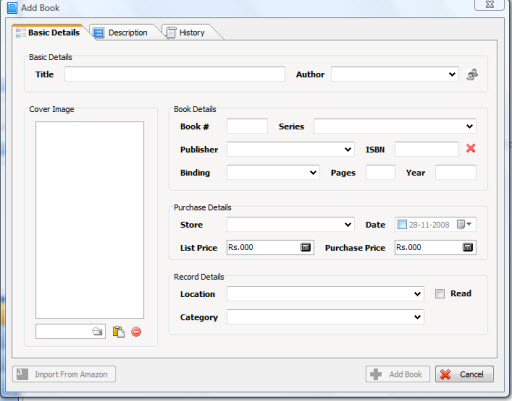512x401 pixels.
Task: Open the Binding dropdown
Action: [x=313, y=173]
